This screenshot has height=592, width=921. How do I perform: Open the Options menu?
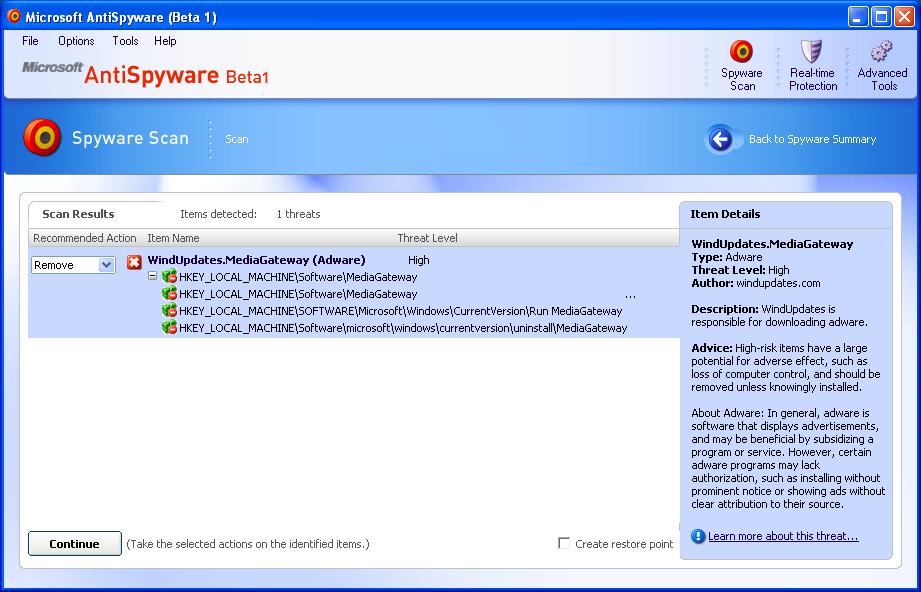click(x=76, y=41)
